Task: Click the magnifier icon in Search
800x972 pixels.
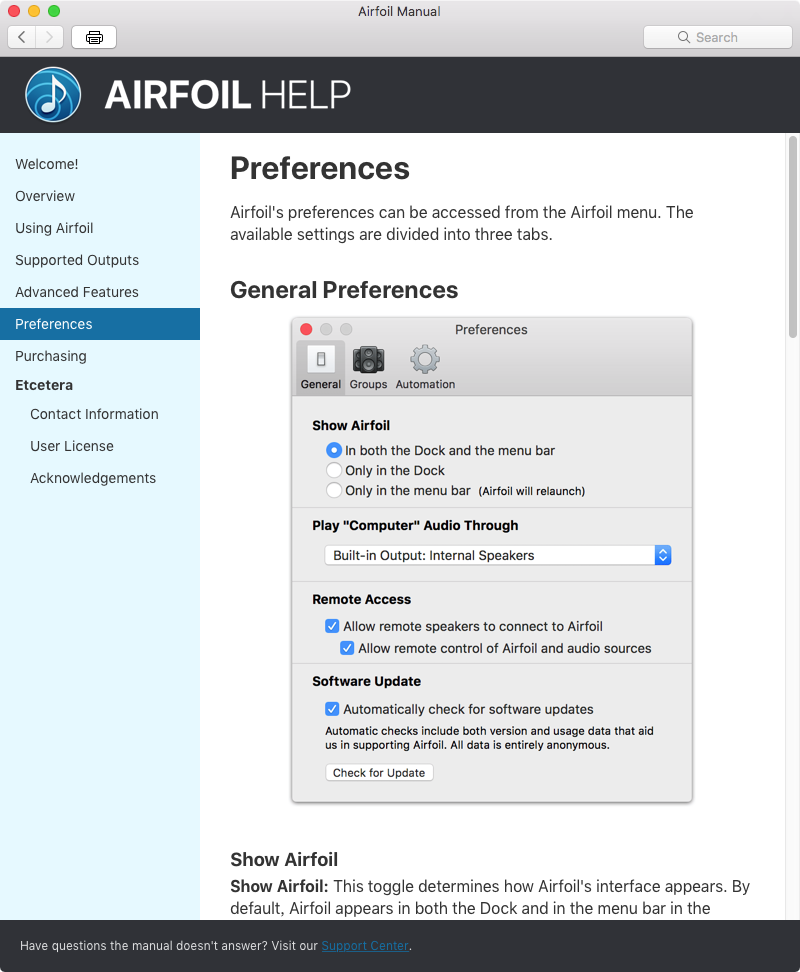Action: pos(684,37)
